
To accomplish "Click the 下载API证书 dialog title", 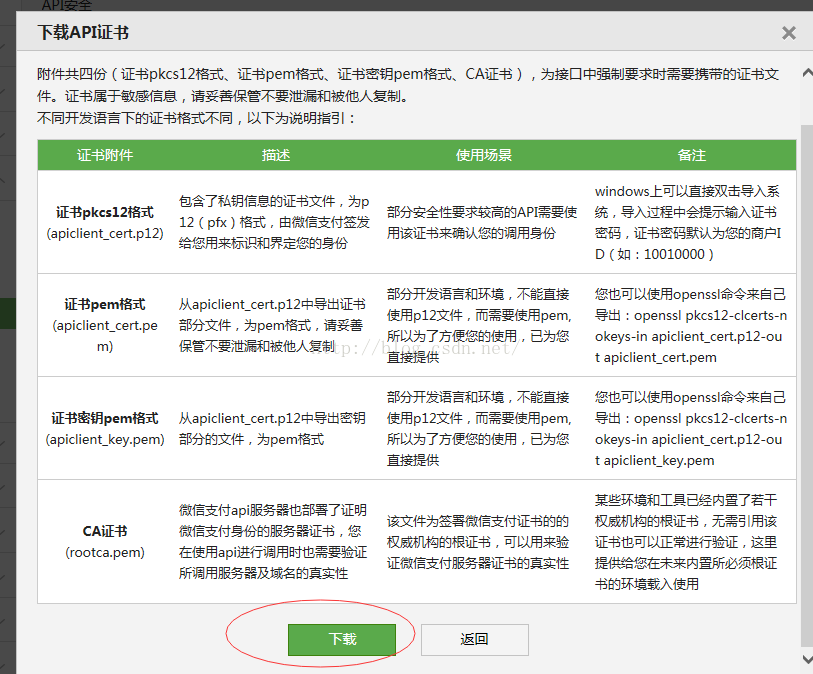I will point(83,32).
